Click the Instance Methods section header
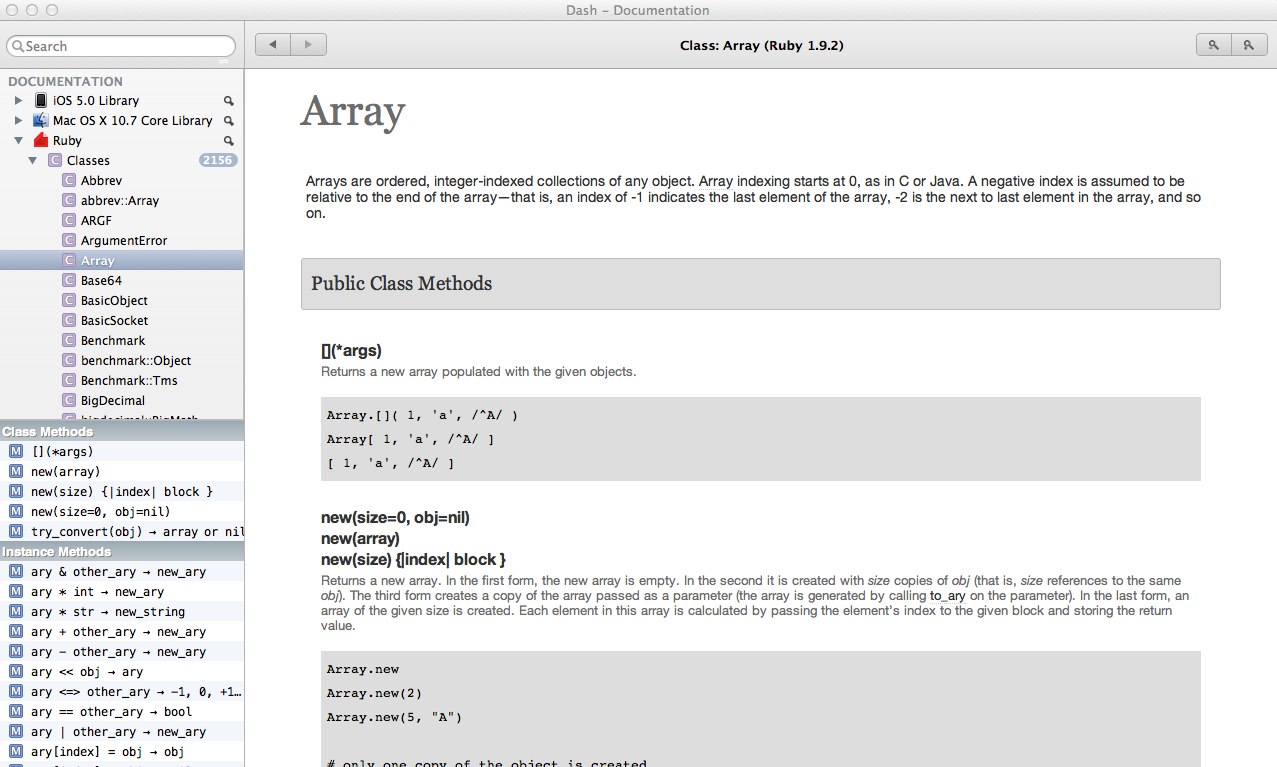Screen dimensions: 1277x767 tap(122, 552)
